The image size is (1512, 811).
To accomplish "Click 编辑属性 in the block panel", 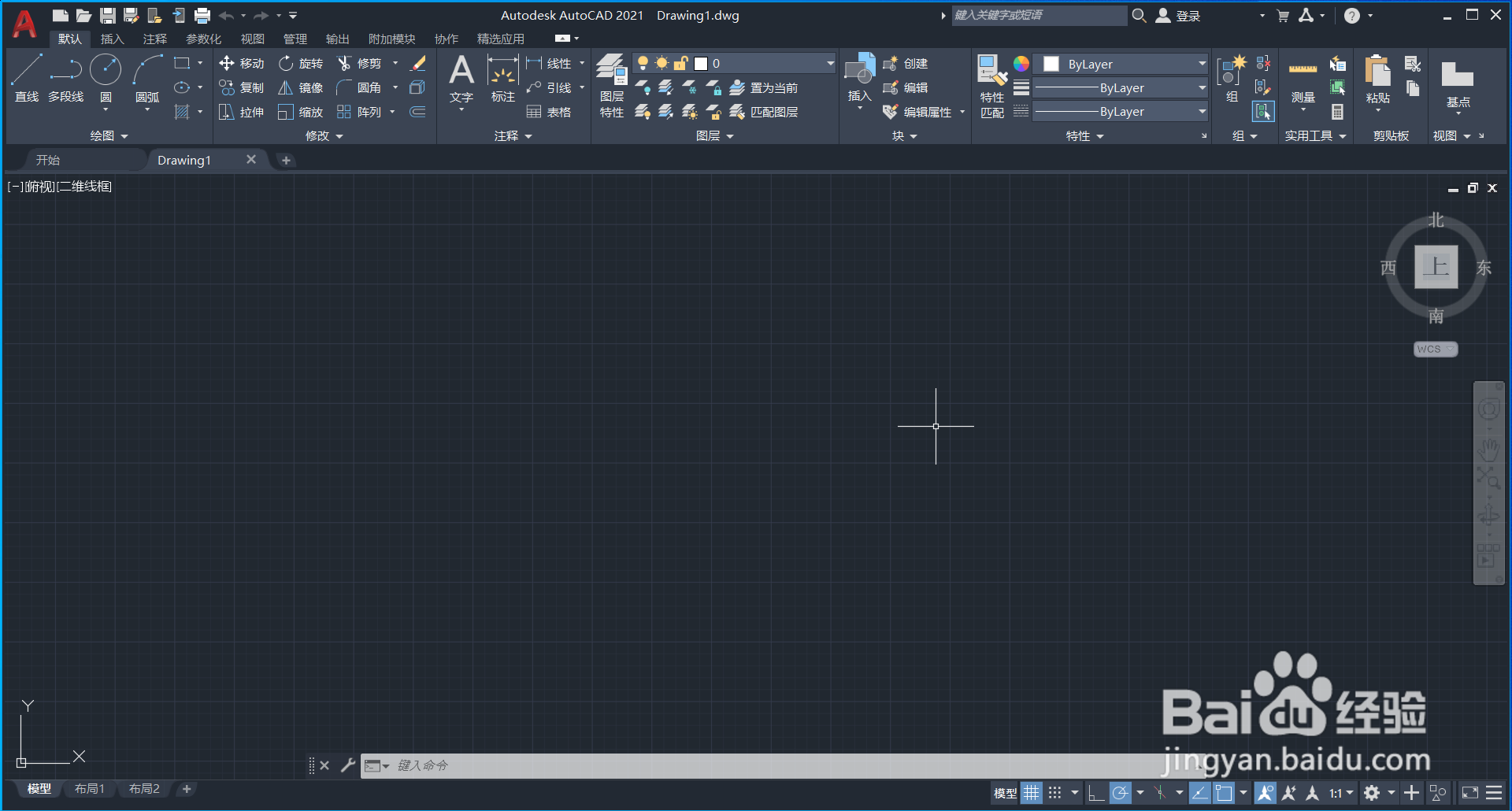I will pyautogui.click(x=917, y=112).
